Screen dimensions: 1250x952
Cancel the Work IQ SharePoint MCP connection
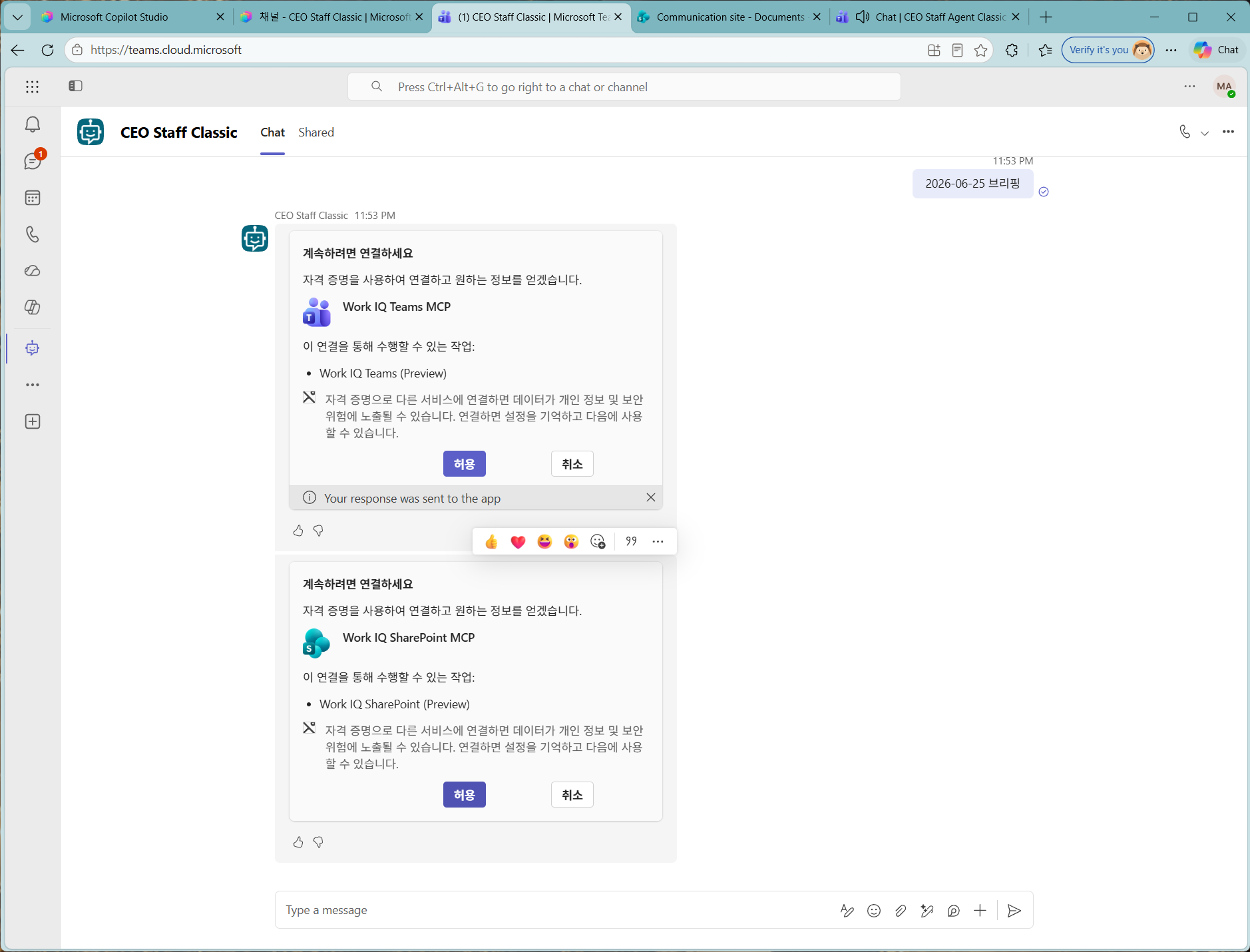pyautogui.click(x=572, y=795)
